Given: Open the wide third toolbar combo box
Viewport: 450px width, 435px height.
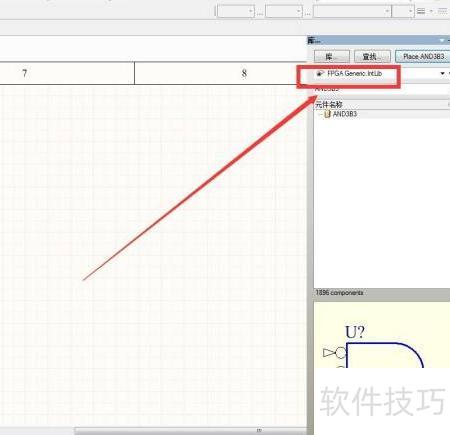Looking at the screenshot, I should [352, 12].
